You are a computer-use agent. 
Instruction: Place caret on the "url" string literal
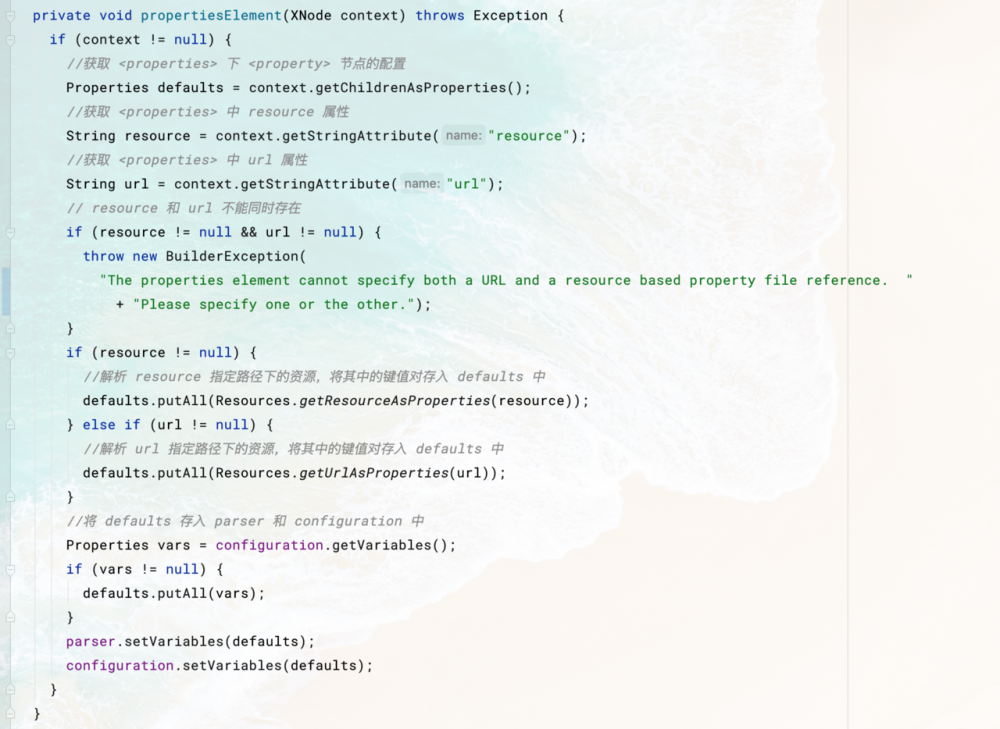coord(469,183)
